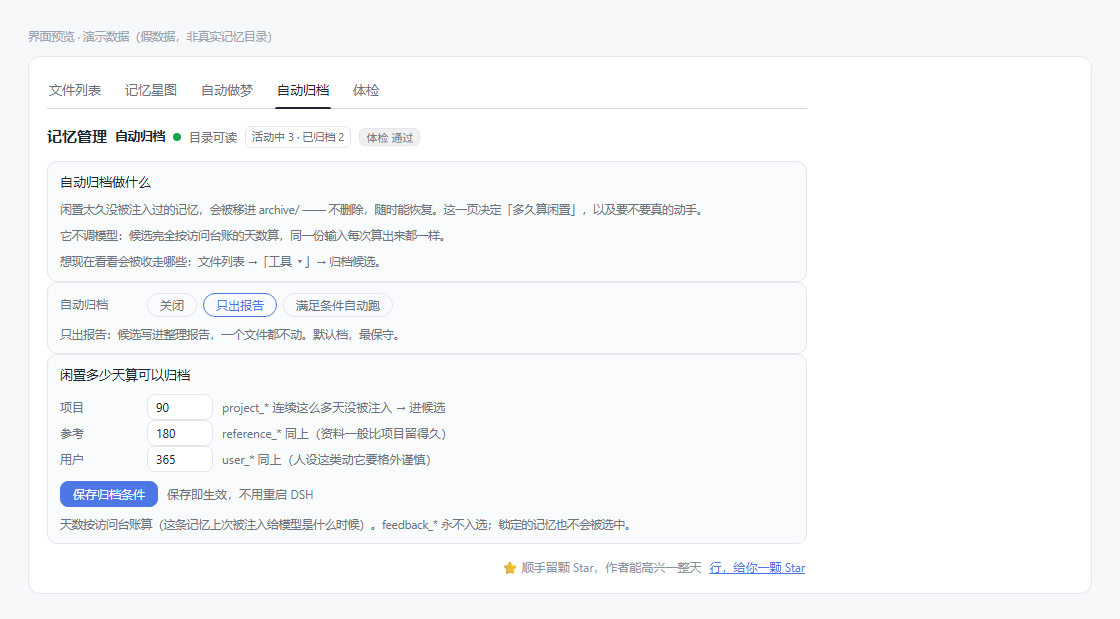Screen dimensions: 1120x619
Task: Open the 文件列表 tab
Action: click(75, 91)
